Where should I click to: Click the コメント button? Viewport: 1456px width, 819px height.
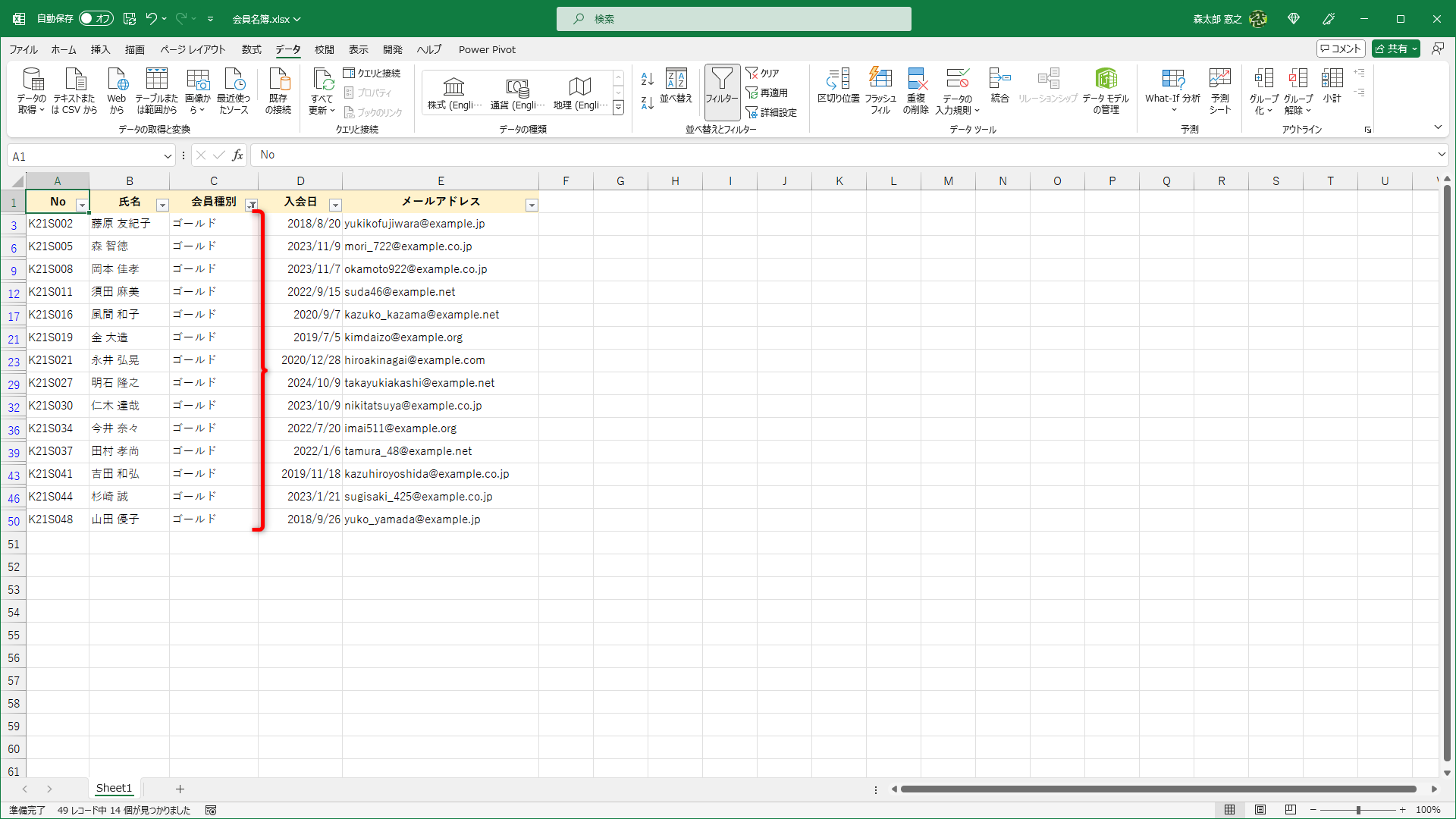pyautogui.click(x=1341, y=49)
